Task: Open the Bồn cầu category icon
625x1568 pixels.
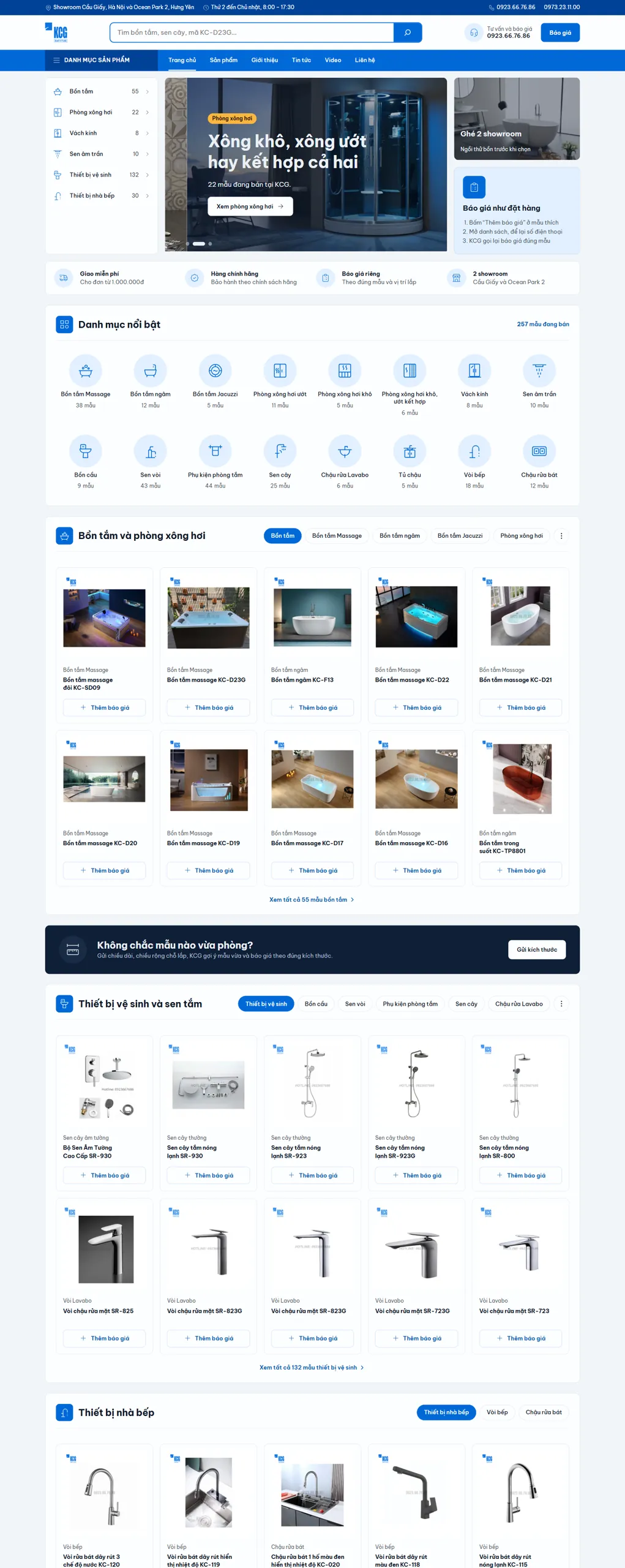Action: coord(86,451)
